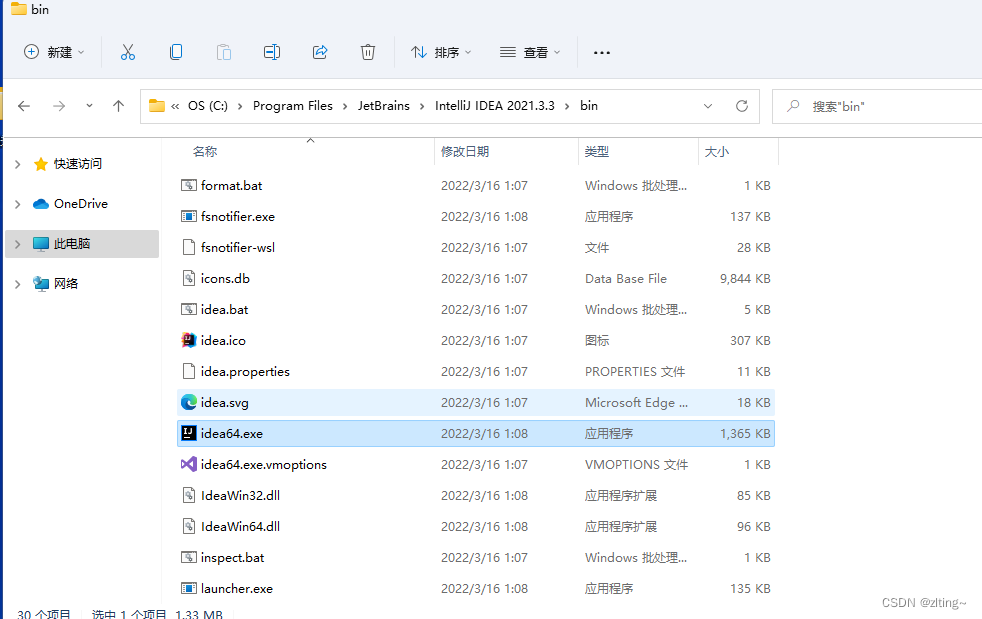Go forward with the right arrow
Viewport: 982px width, 619px height.
click(59, 106)
